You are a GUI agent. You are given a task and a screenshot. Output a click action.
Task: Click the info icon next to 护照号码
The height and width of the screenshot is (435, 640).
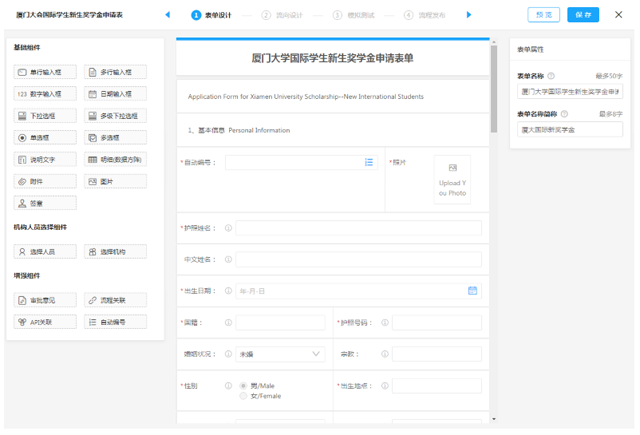point(384,322)
